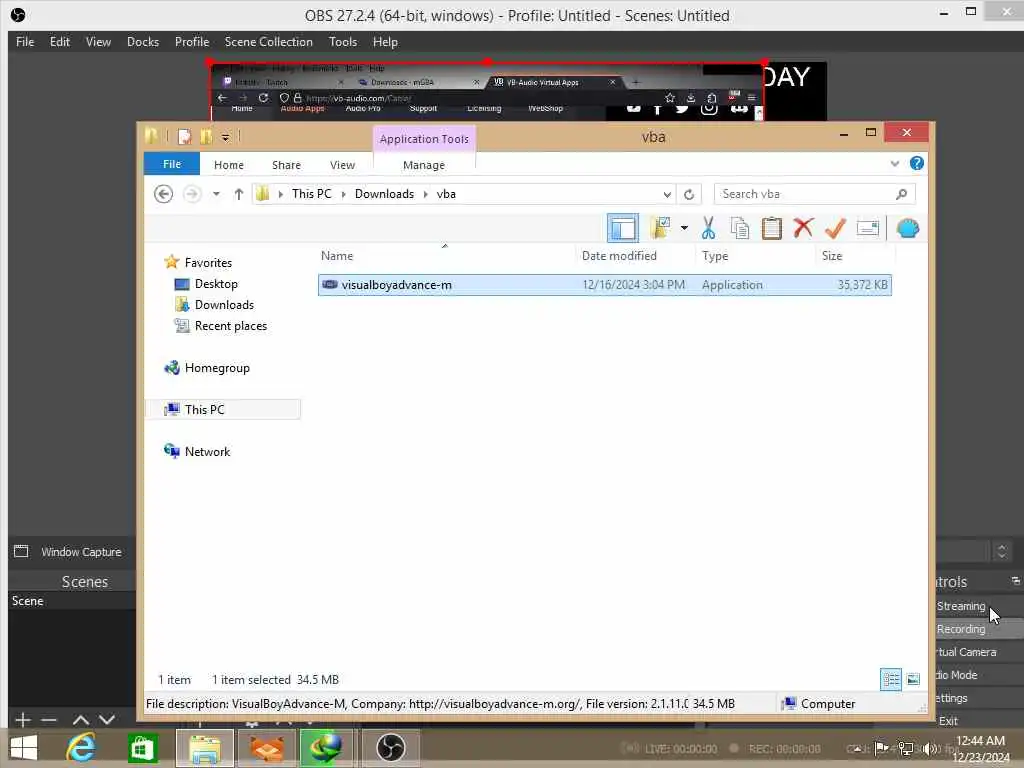Select Favorites in navigation pane

208,263
